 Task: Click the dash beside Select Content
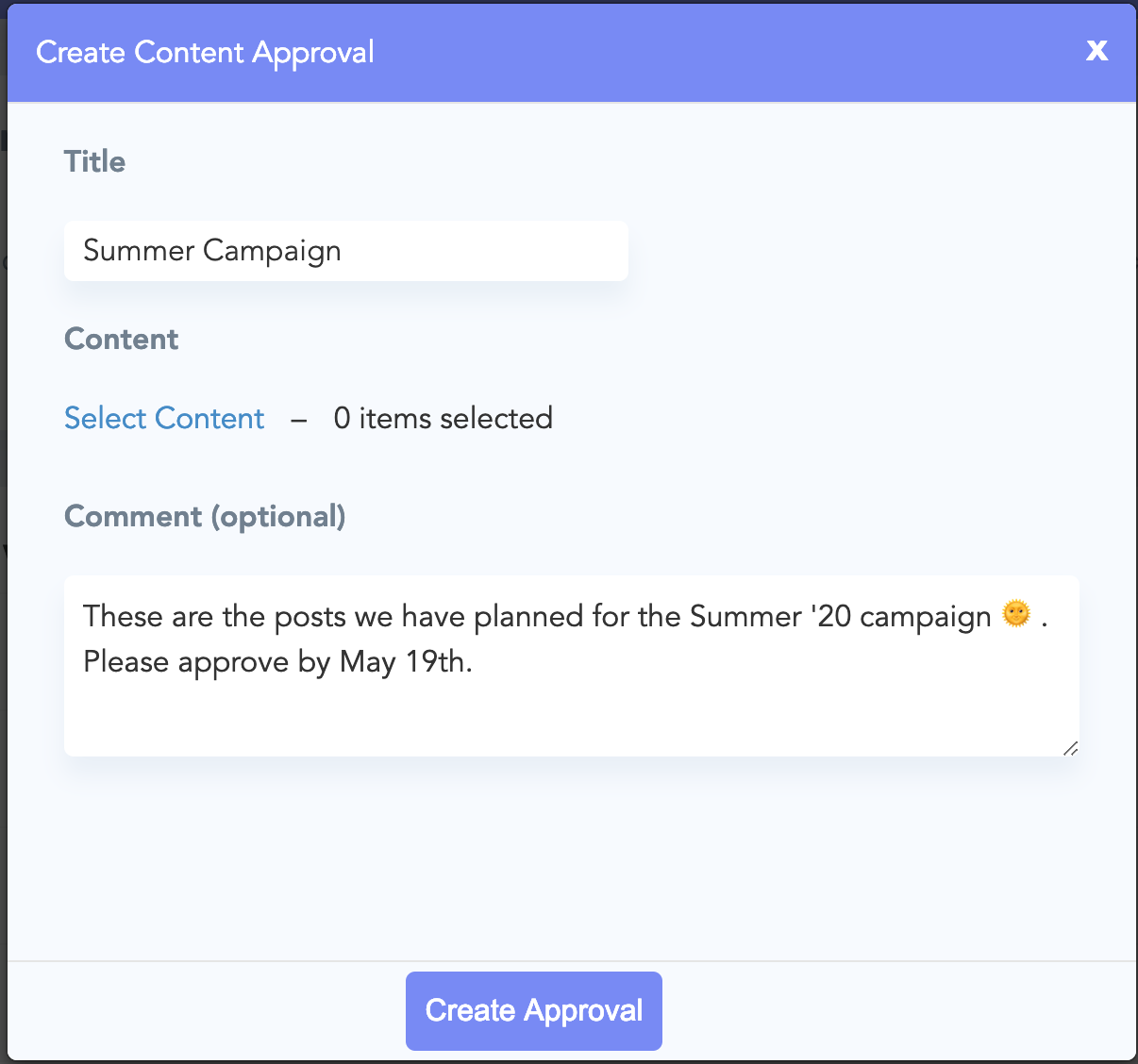tap(299, 420)
